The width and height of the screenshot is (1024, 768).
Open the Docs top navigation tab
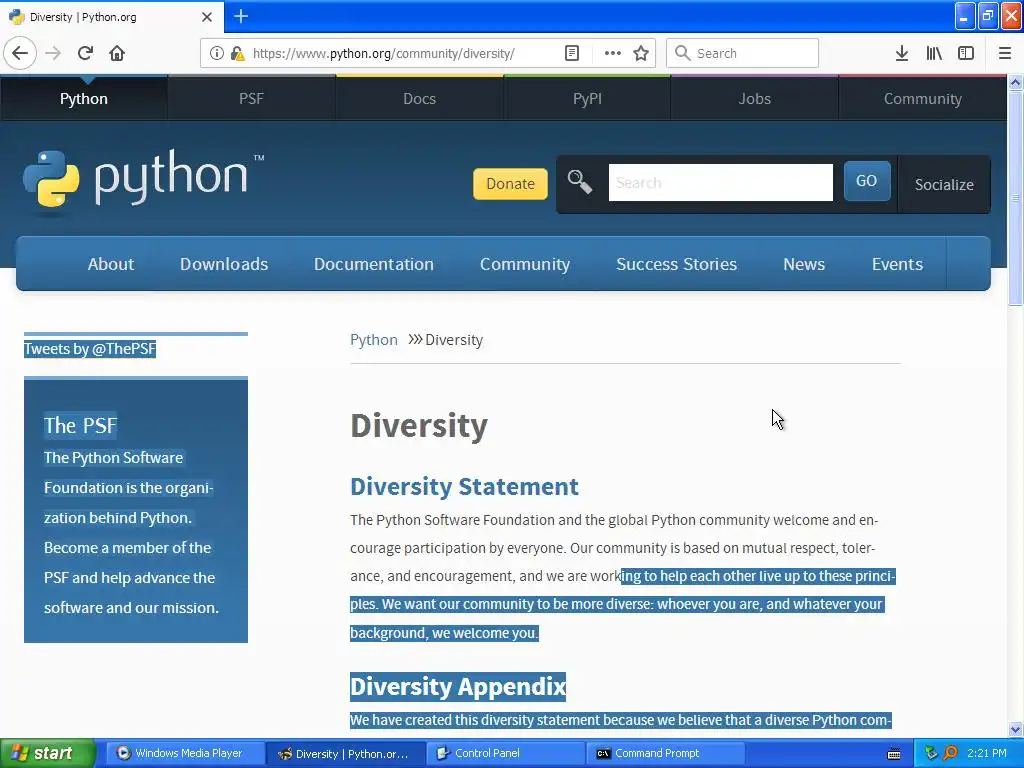[419, 99]
